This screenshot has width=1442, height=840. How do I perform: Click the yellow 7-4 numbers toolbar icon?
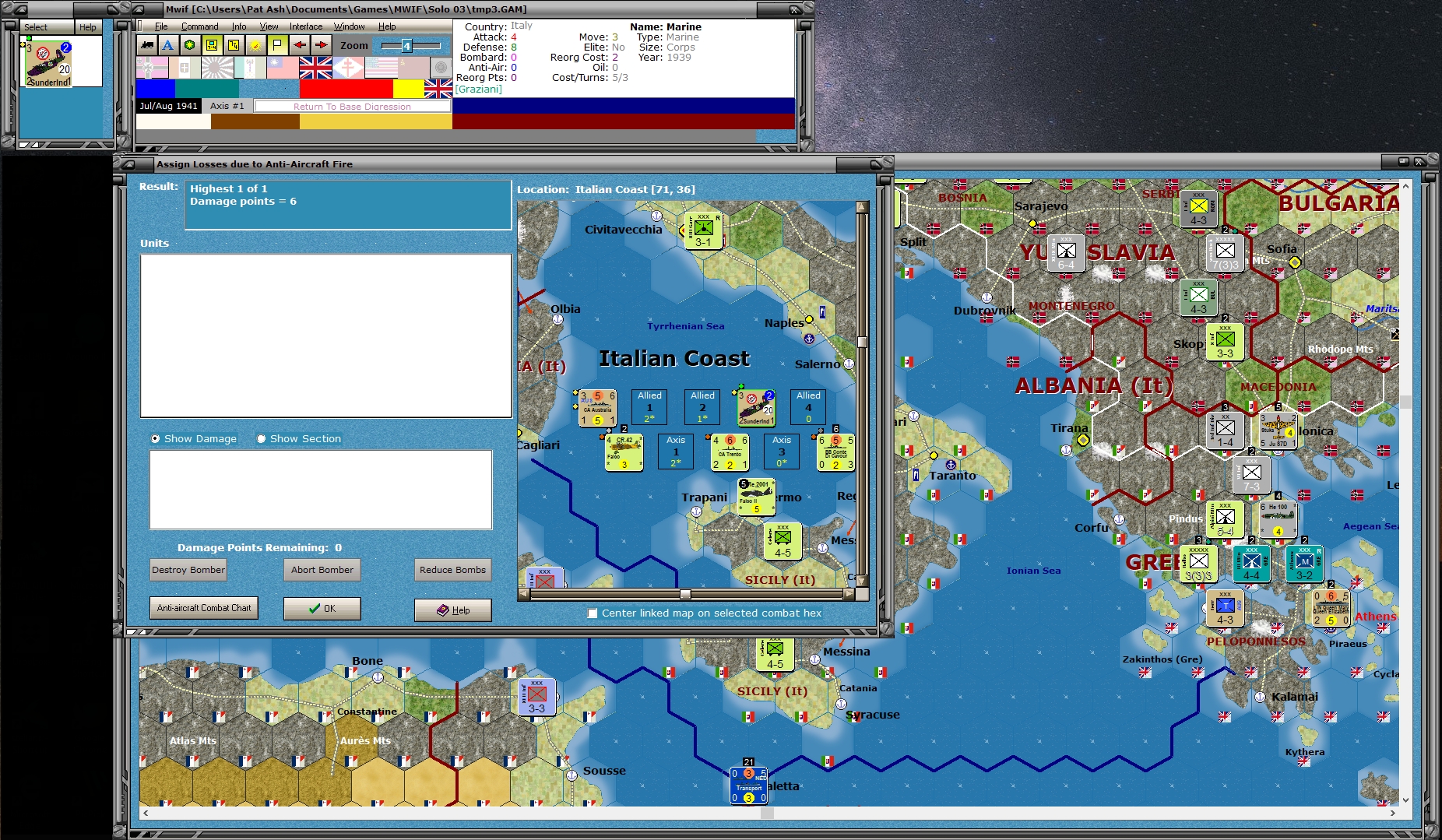(x=233, y=45)
